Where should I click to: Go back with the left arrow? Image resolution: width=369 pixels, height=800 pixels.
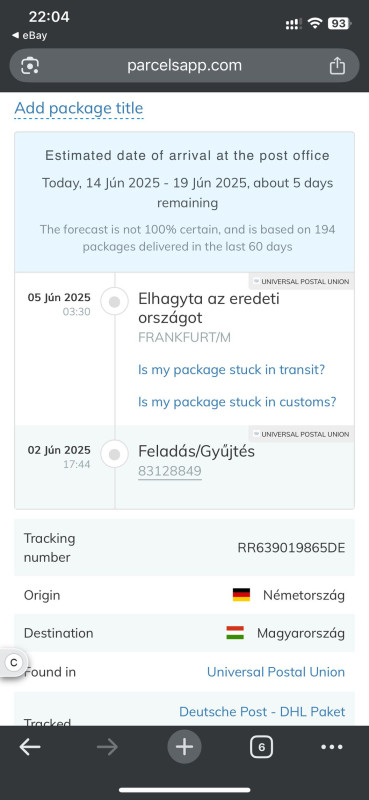pyautogui.click(x=30, y=747)
